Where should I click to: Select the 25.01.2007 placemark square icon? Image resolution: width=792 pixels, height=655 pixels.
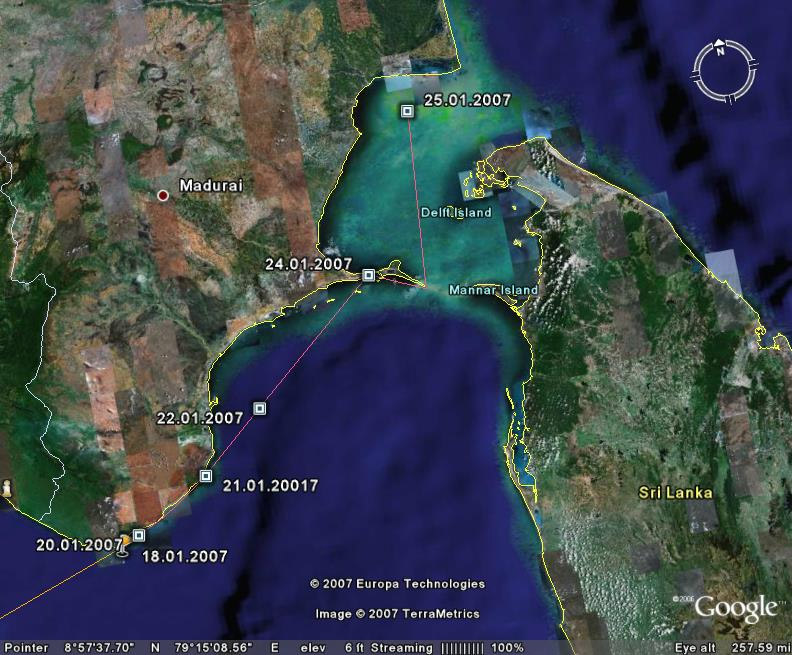(x=407, y=111)
